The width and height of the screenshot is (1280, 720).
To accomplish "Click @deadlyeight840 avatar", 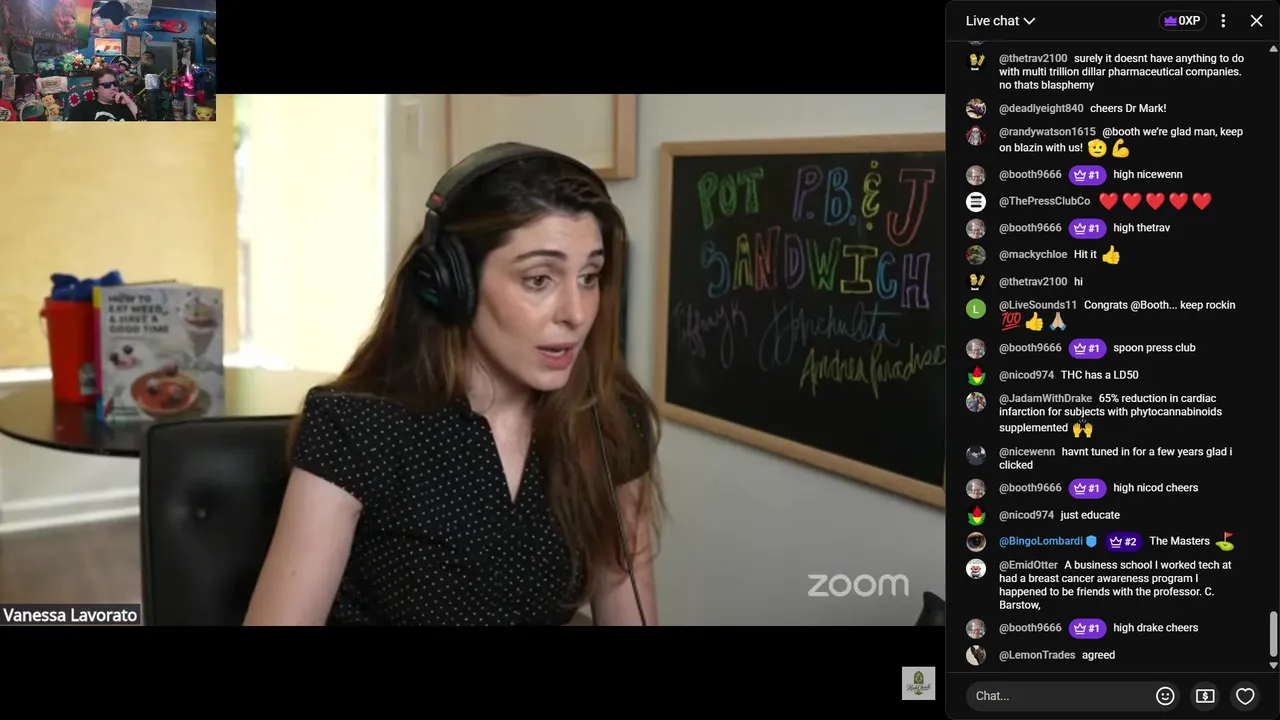I will (976, 109).
